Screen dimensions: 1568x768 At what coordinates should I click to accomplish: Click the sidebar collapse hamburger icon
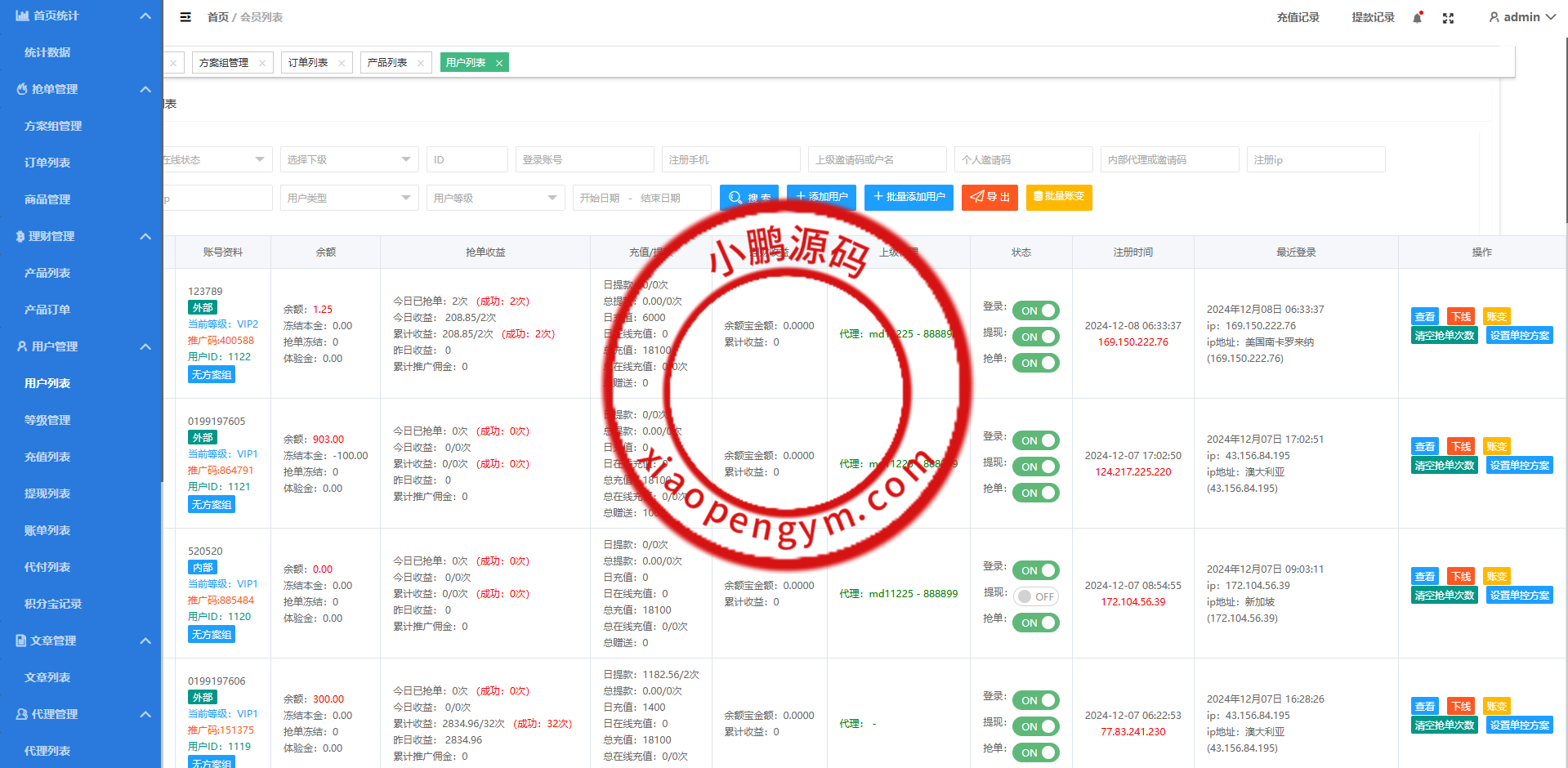(185, 17)
